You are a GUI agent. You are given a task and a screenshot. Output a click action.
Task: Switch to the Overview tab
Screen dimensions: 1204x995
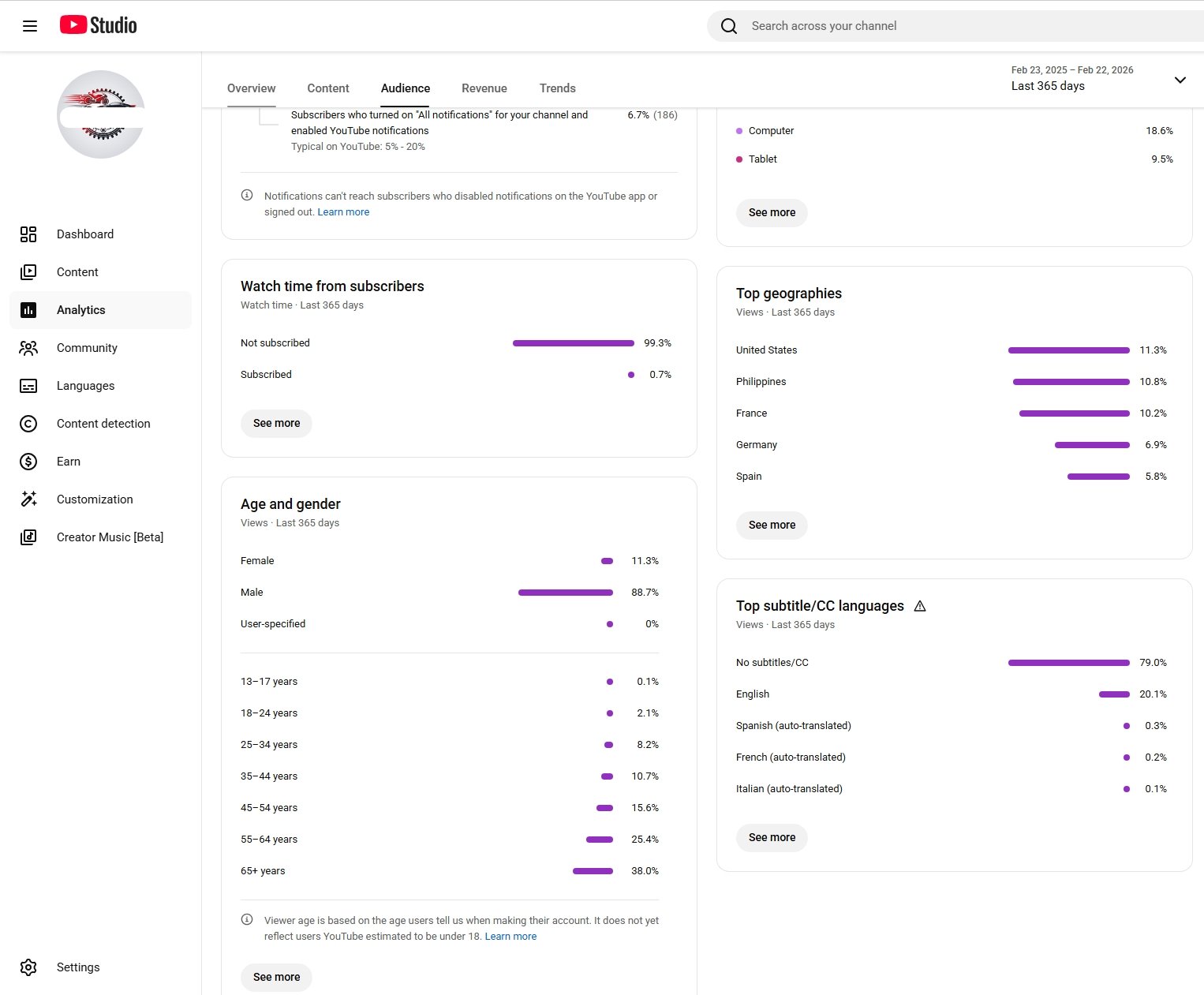coord(251,88)
